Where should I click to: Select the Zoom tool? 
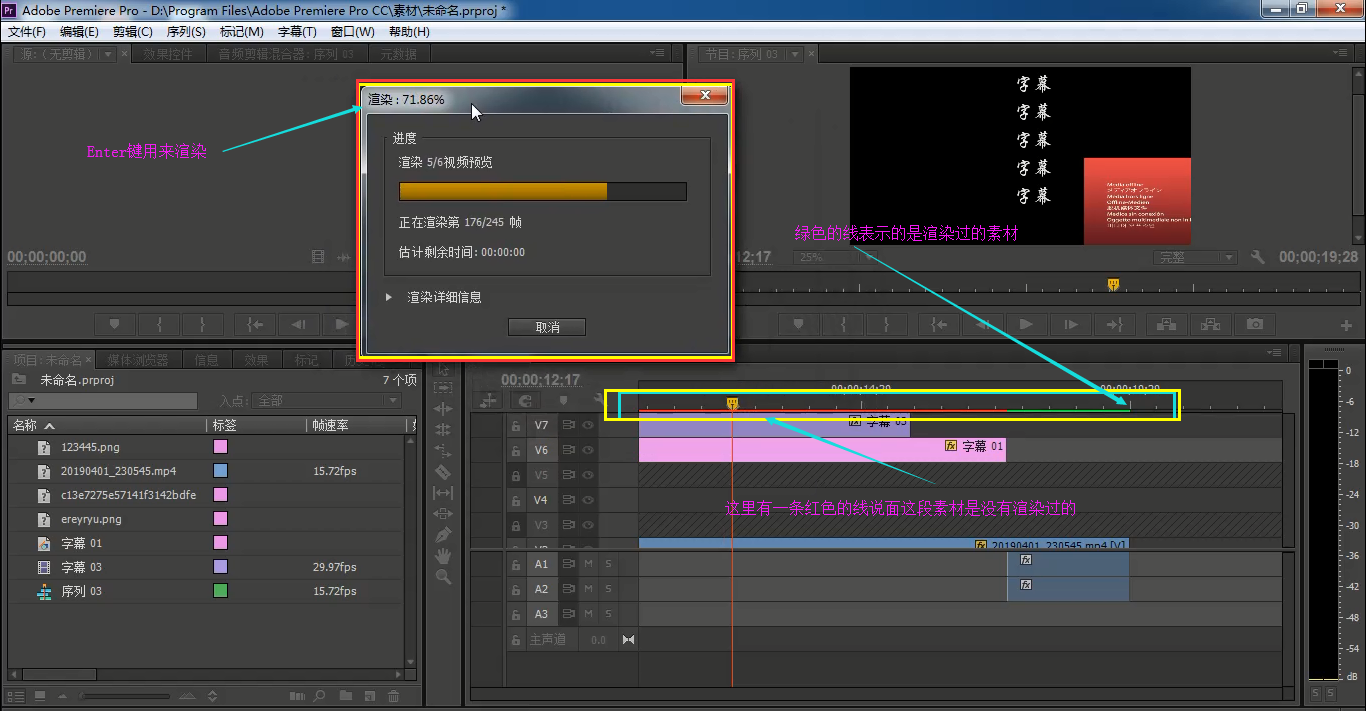click(x=443, y=576)
